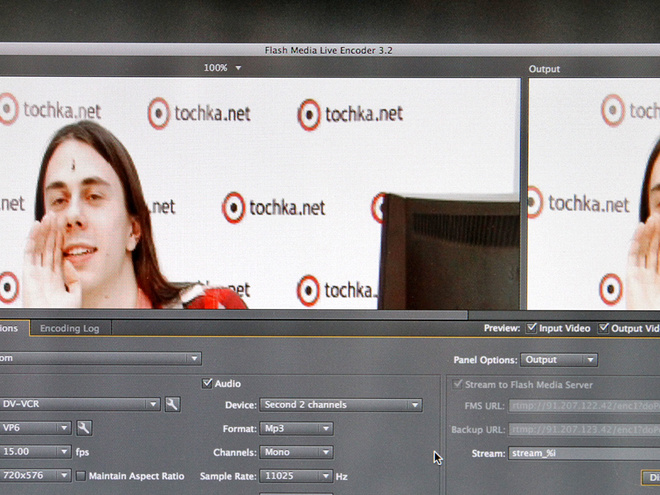Open the Panel Options Output dropdown
Viewport: 660px width, 495px height.
pos(560,360)
